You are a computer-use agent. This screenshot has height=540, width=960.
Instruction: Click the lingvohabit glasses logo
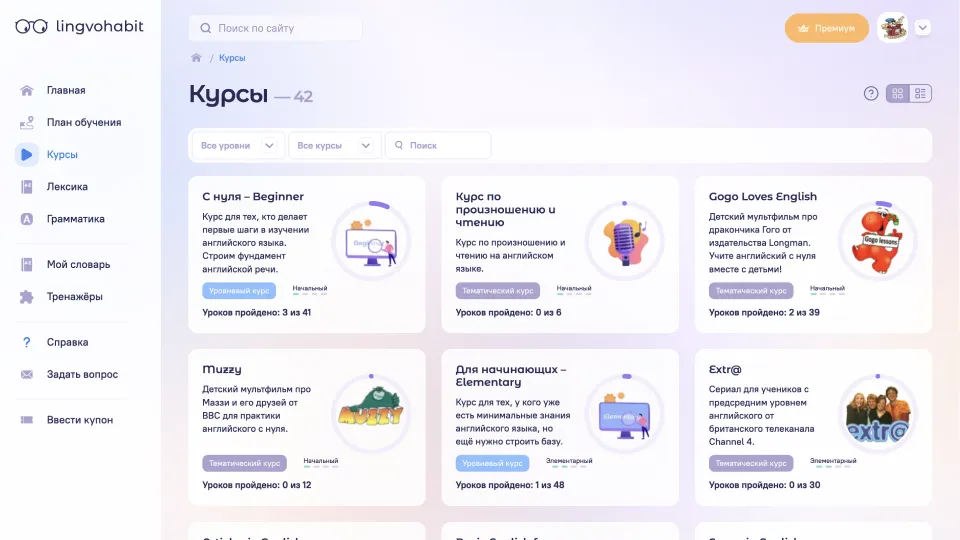pyautogui.click(x=31, y=26)
